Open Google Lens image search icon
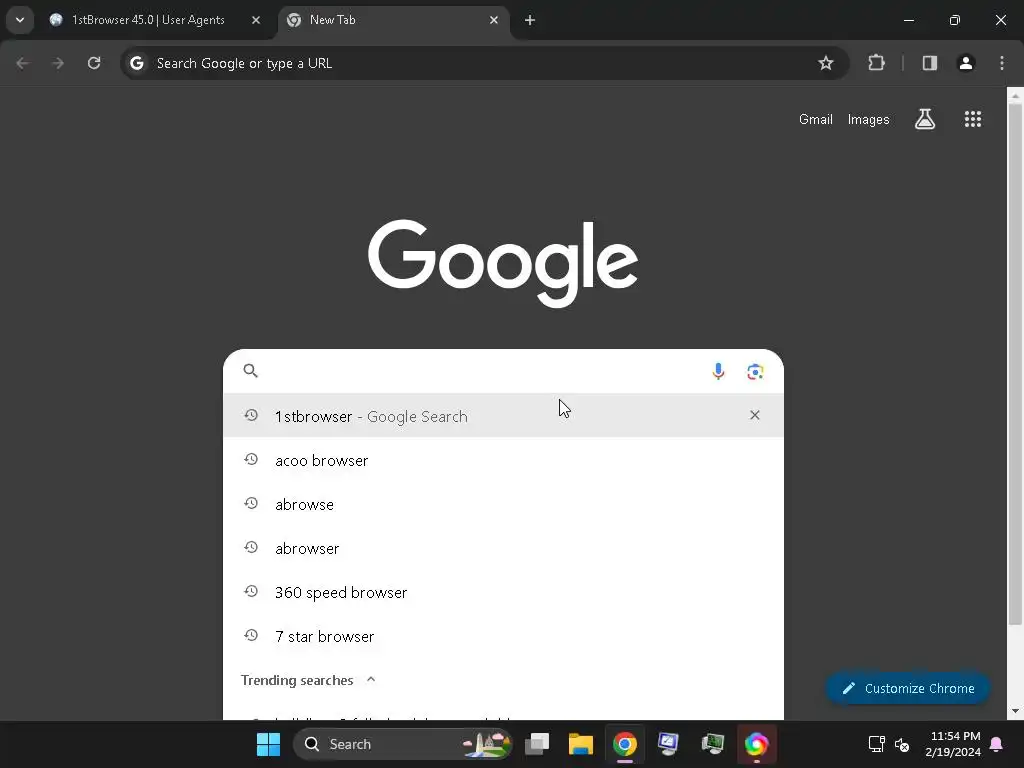The width and height of the screenshot is (1024, 768). 755,372
